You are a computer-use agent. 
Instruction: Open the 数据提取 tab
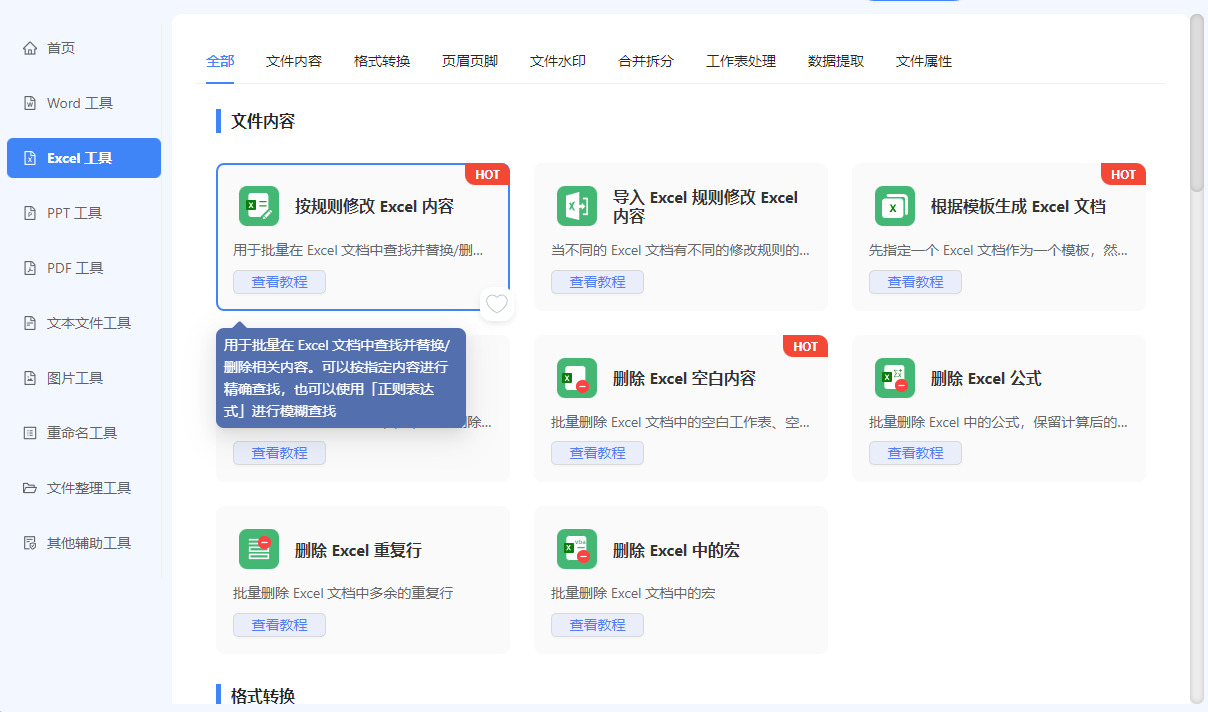click(836, 61)
